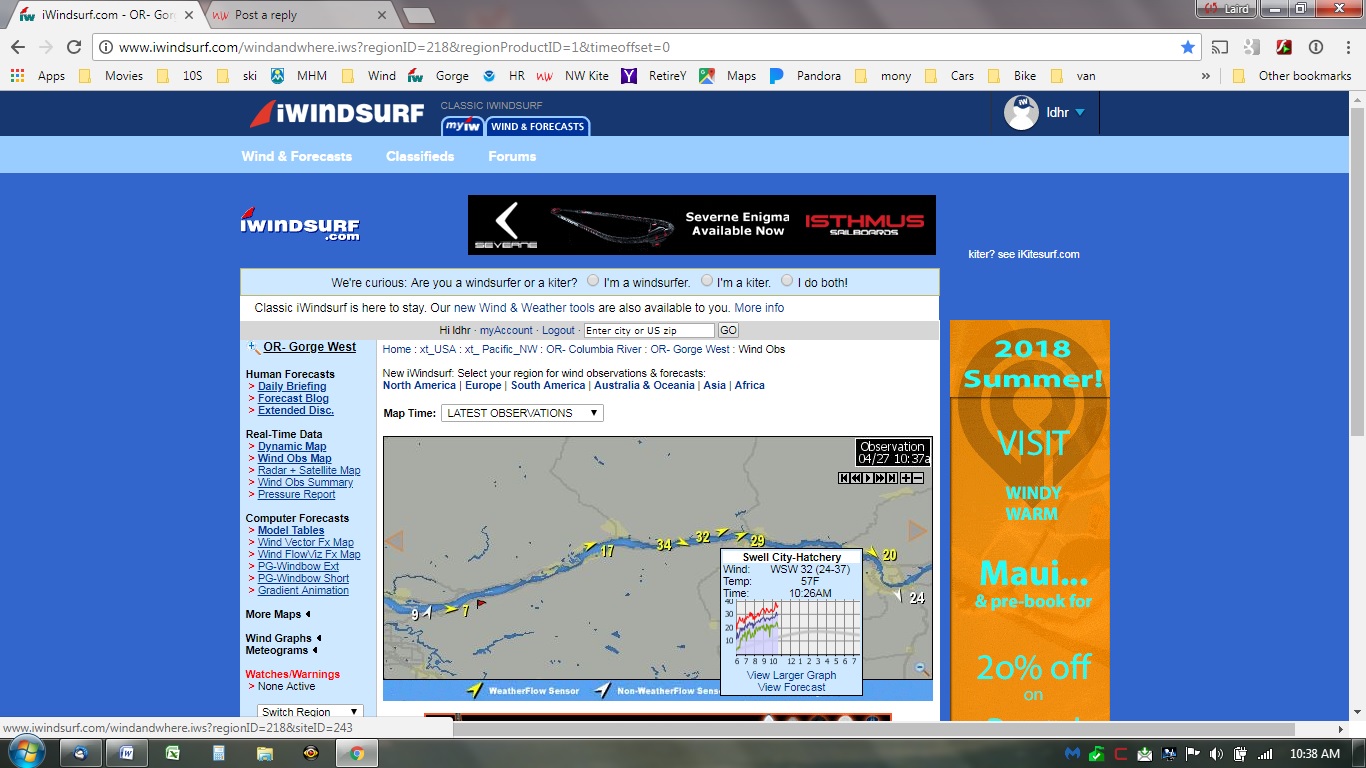
Task: Pan map east with right arrow
Action: click(918, 530)
